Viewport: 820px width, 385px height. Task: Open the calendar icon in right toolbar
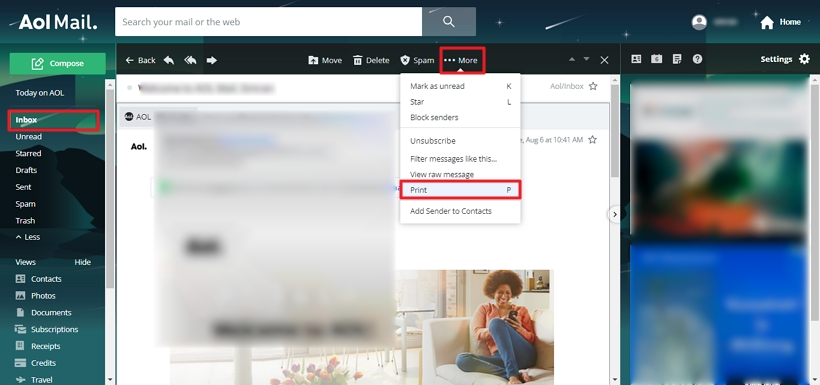pyautogui.click(x=656, y=59)
